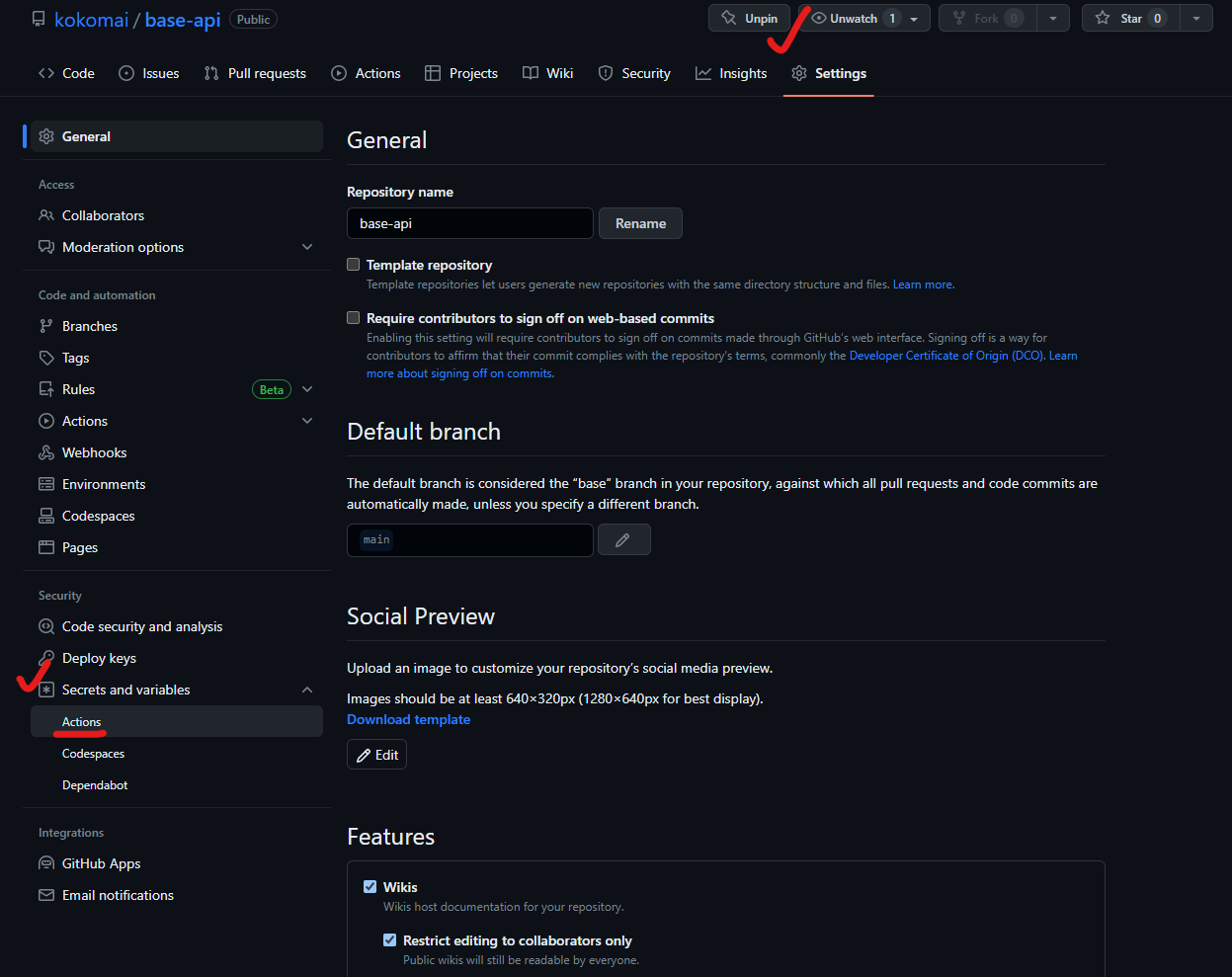Click the mail icon beside Email notifications
The height and width of the screenshot is (977, 1232).
(x=46, y=895)
